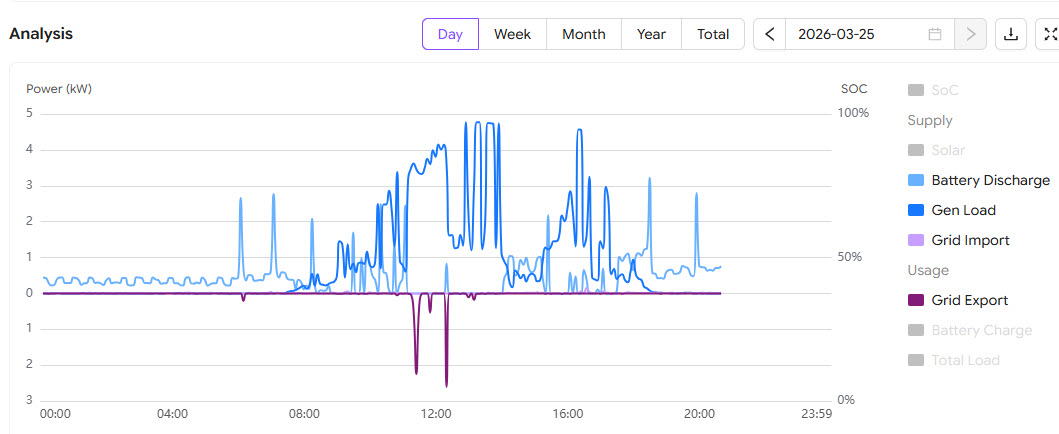Click the next day arrow button
Viewport: 1059px width, 434px height.
pyautogui.click(x=969, y=34)
